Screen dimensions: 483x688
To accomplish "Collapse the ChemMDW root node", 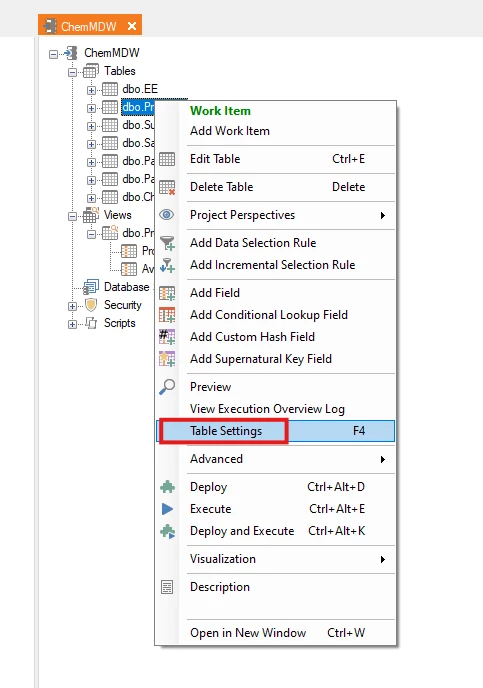I will 53,54.
